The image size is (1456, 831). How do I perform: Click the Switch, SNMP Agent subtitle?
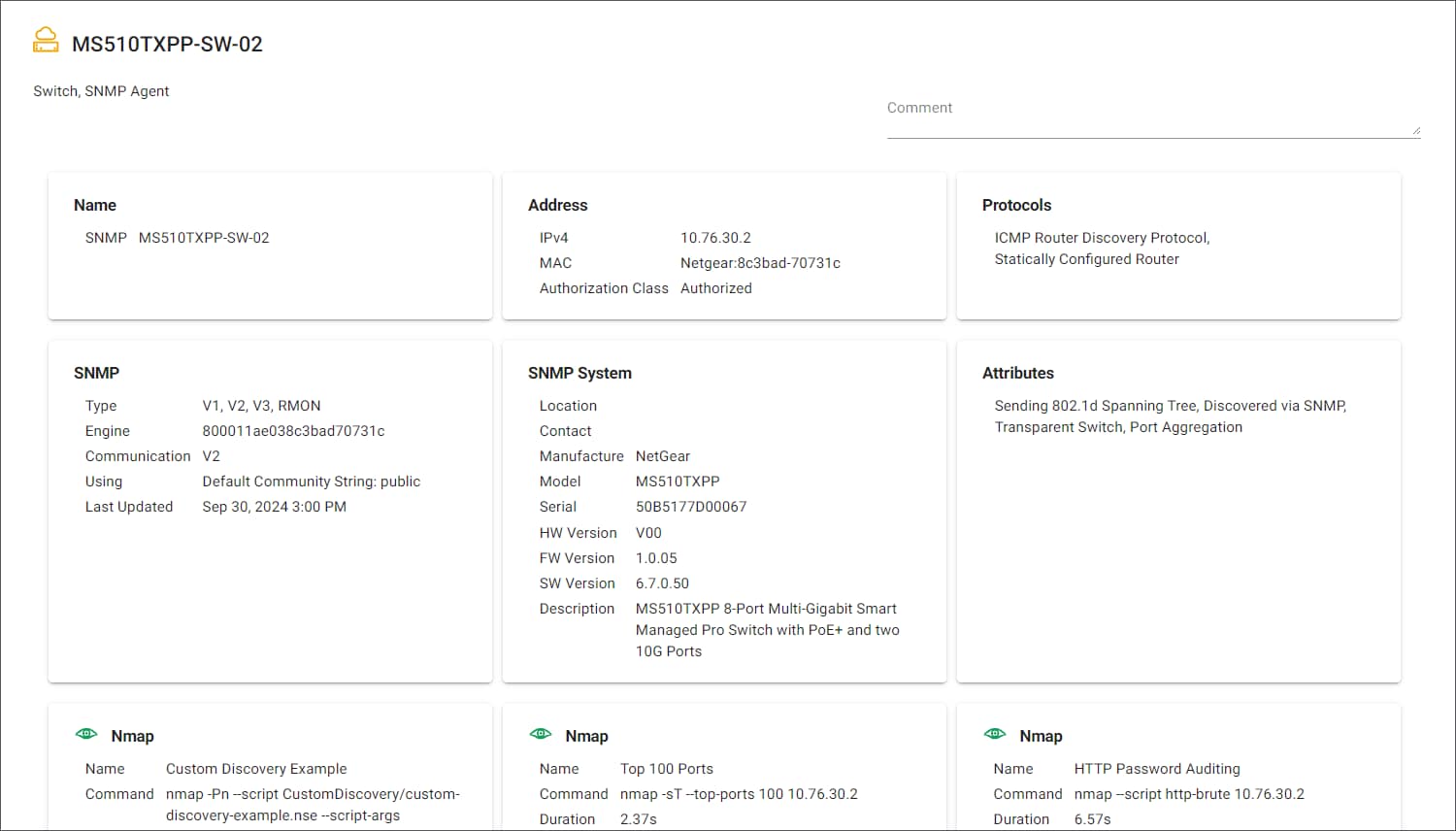pyautogui.click(x=101, y=90)
